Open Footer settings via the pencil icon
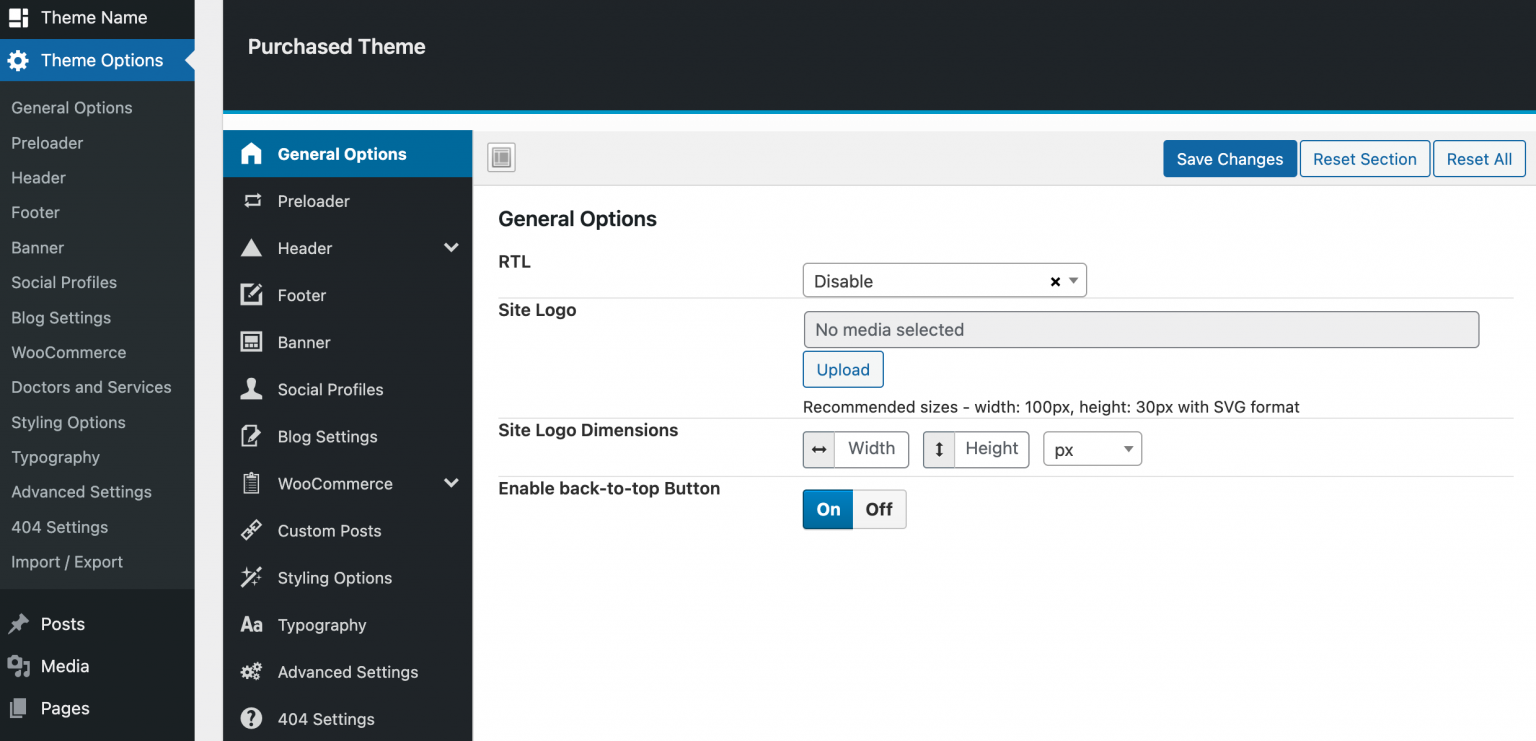Screen dimensions: 1536x741 tap(252, 295)
